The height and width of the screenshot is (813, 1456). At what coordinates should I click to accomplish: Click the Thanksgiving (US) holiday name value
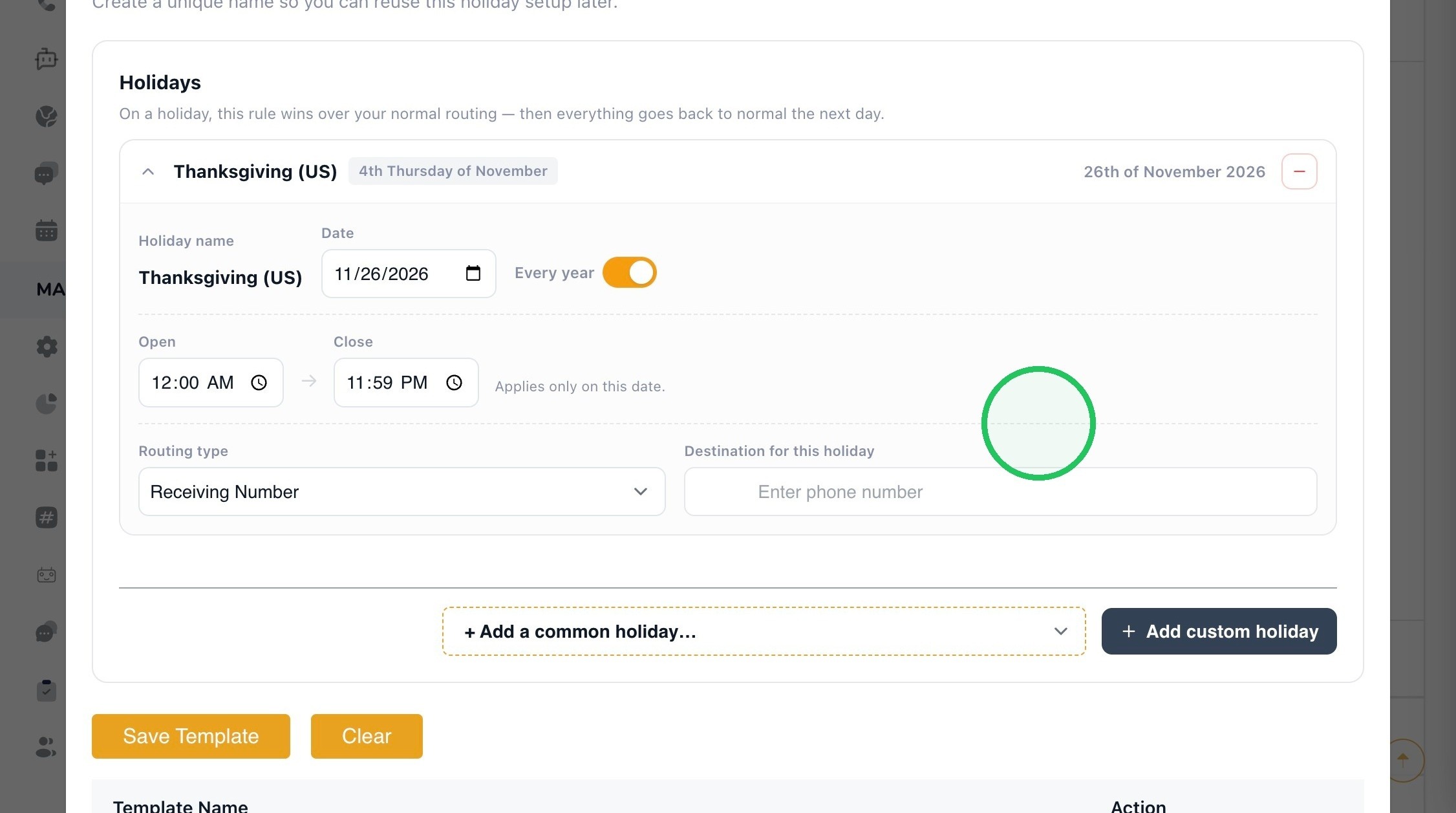pyautogui.click(x=220, y=277)
